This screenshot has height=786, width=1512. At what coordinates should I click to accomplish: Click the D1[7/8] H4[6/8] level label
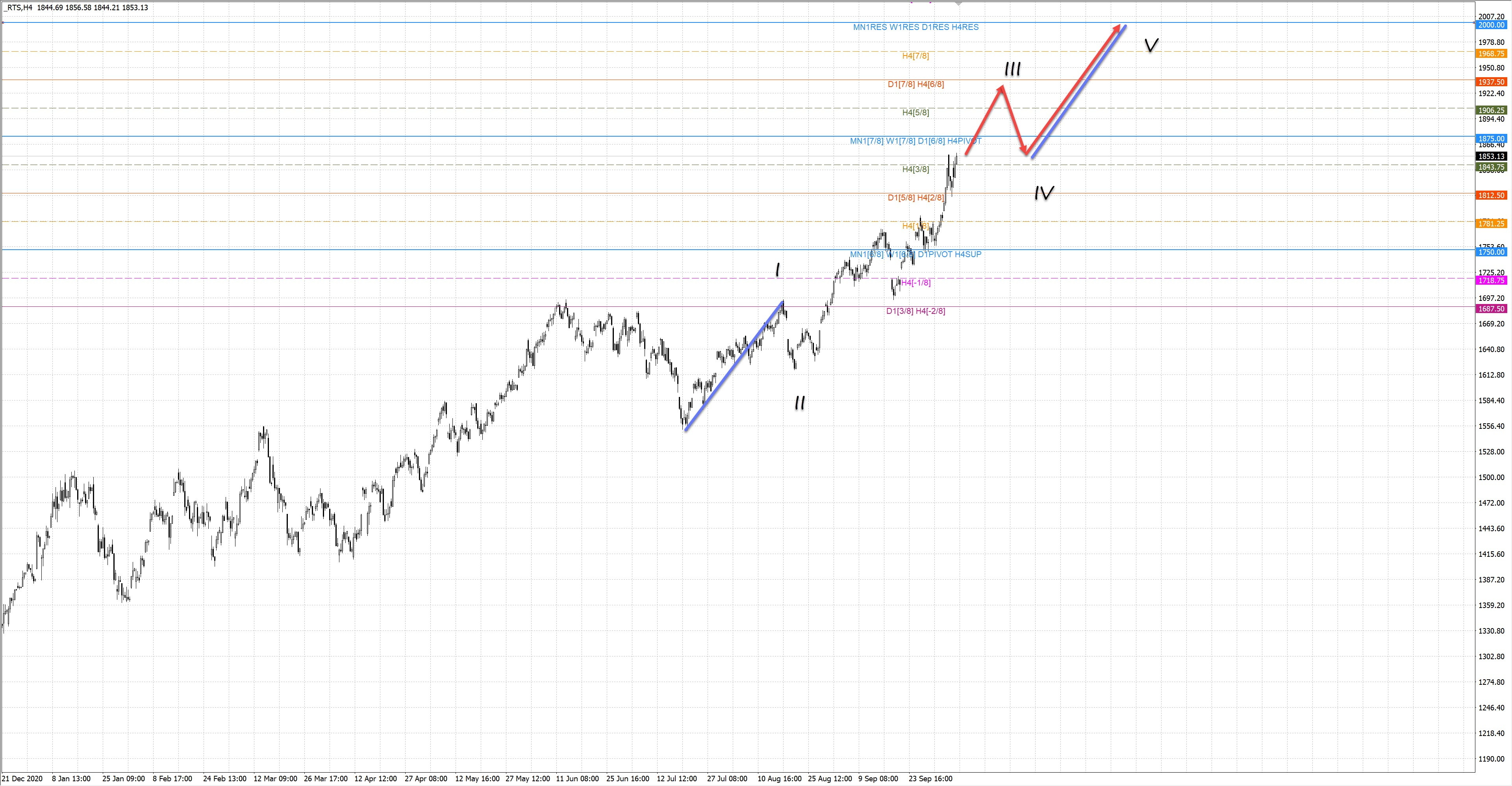pos(915,84)
